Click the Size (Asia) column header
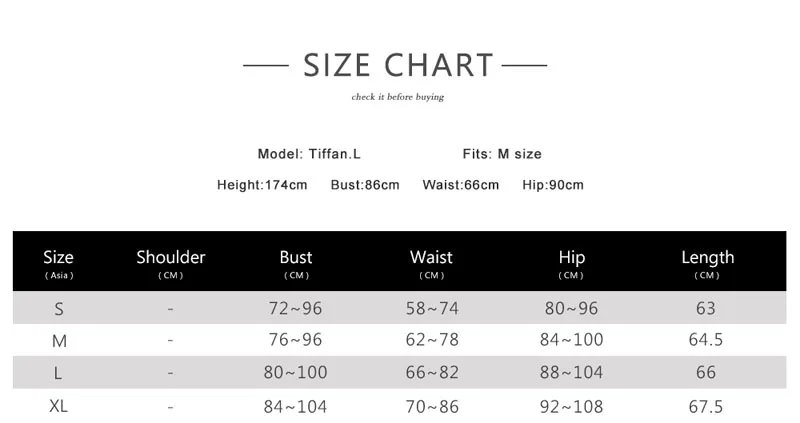 tap(59, 262)
